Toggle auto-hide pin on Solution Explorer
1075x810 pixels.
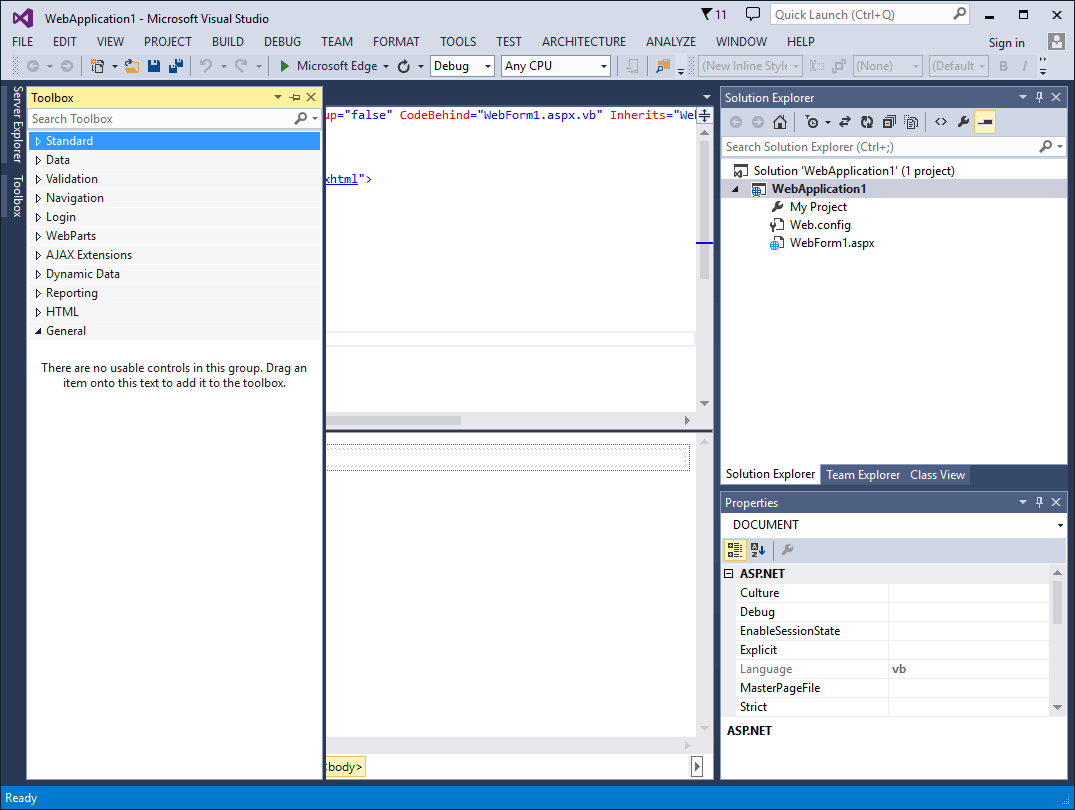point(1039,97)
